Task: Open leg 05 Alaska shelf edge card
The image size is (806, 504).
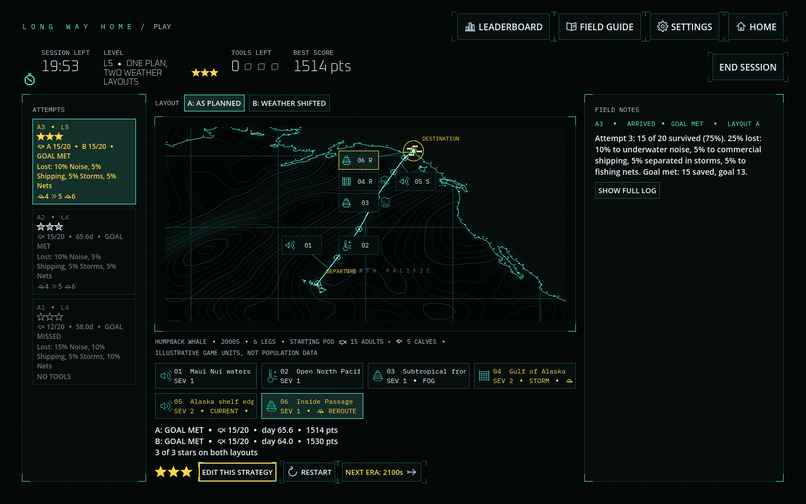Action: [x=206, y=406]
